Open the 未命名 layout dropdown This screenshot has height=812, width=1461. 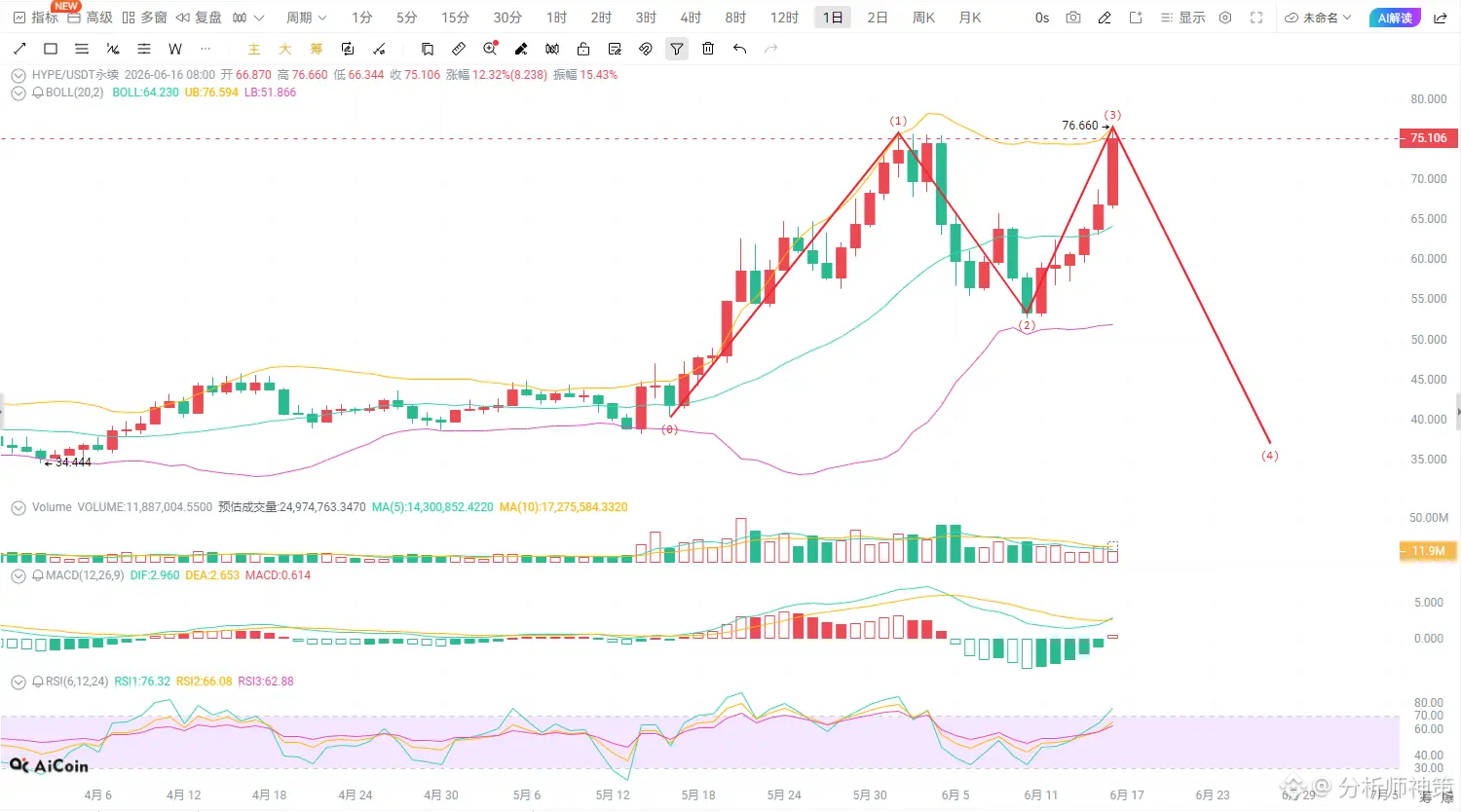click(1319, 18)
